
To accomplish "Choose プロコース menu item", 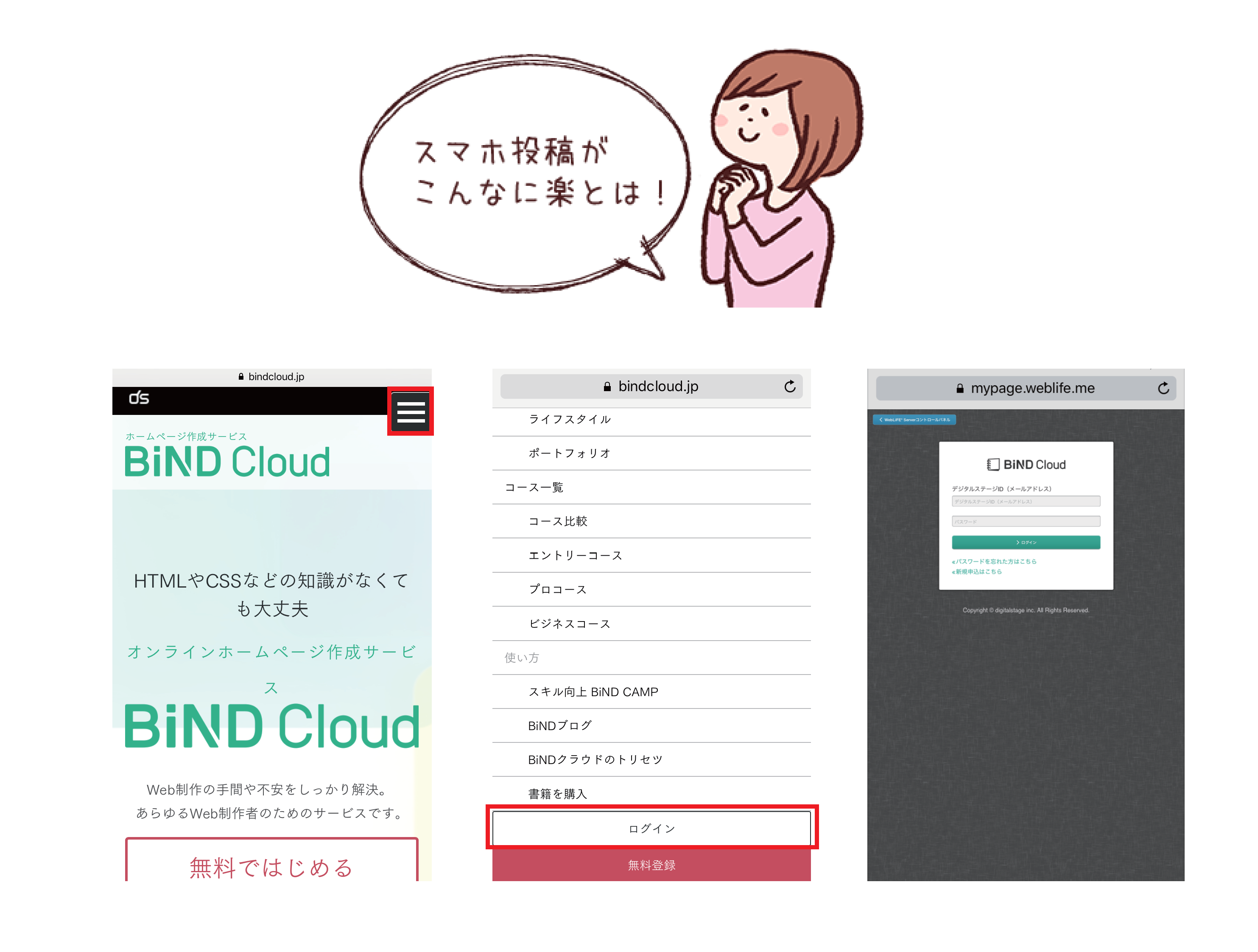I will [x=651, y=590].
